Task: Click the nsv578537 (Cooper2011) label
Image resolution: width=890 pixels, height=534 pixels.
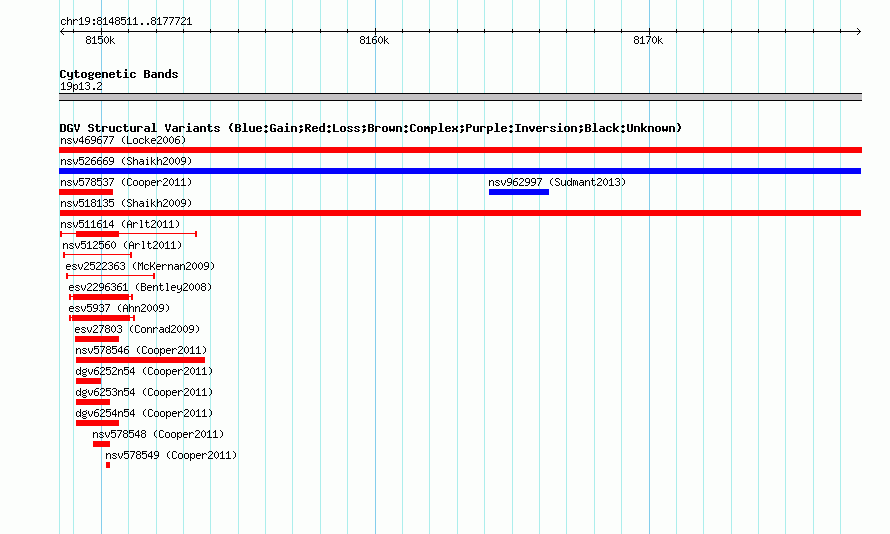Action: tap(126, 182)
